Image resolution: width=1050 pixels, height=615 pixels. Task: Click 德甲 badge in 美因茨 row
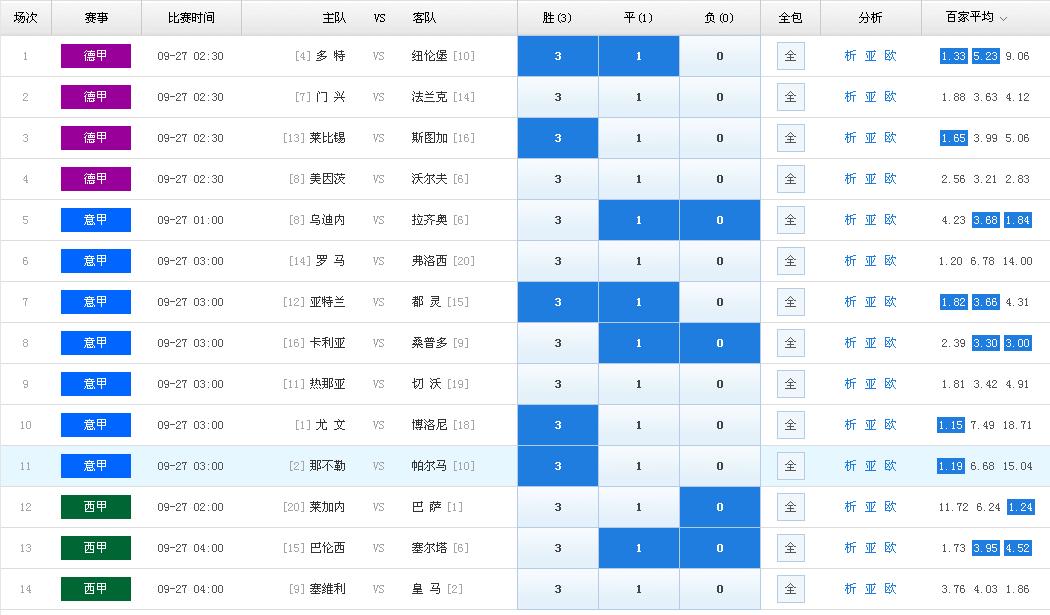tap(96, 179)
